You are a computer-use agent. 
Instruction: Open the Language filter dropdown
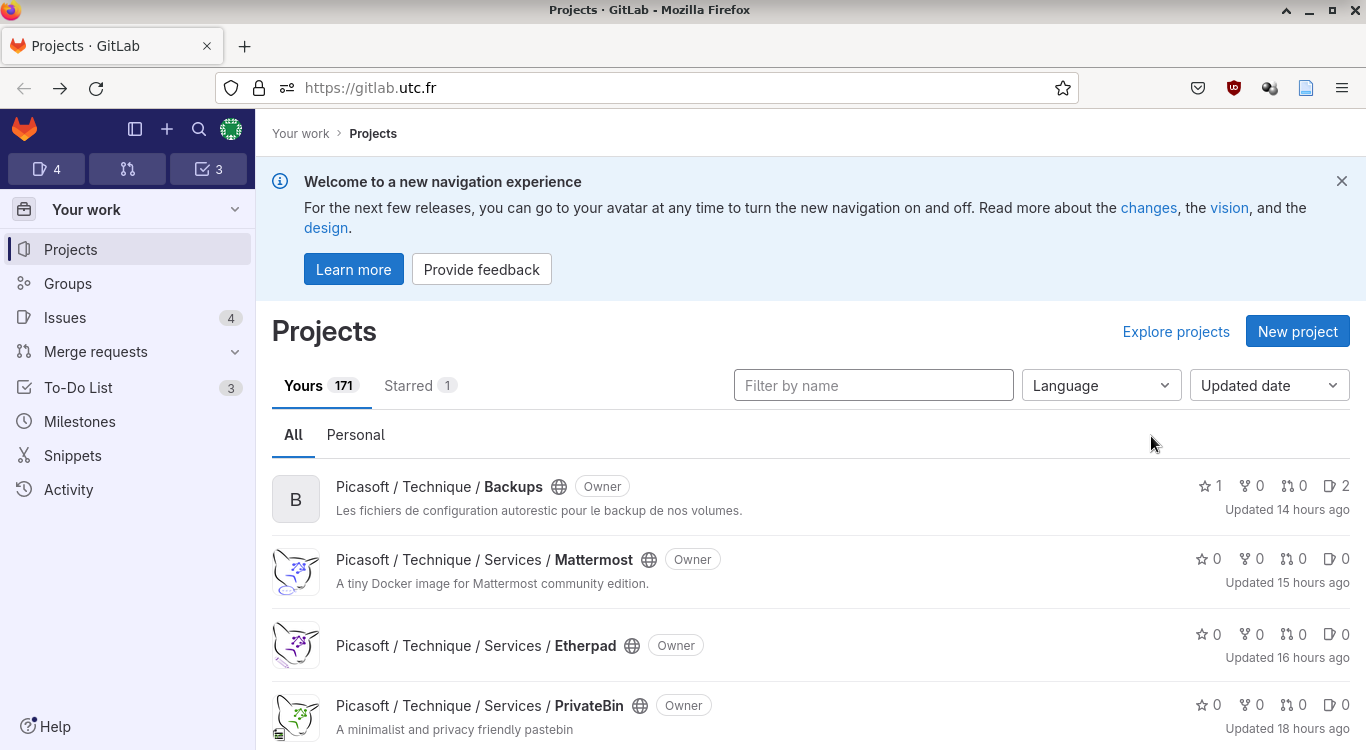pos(1101,385)
